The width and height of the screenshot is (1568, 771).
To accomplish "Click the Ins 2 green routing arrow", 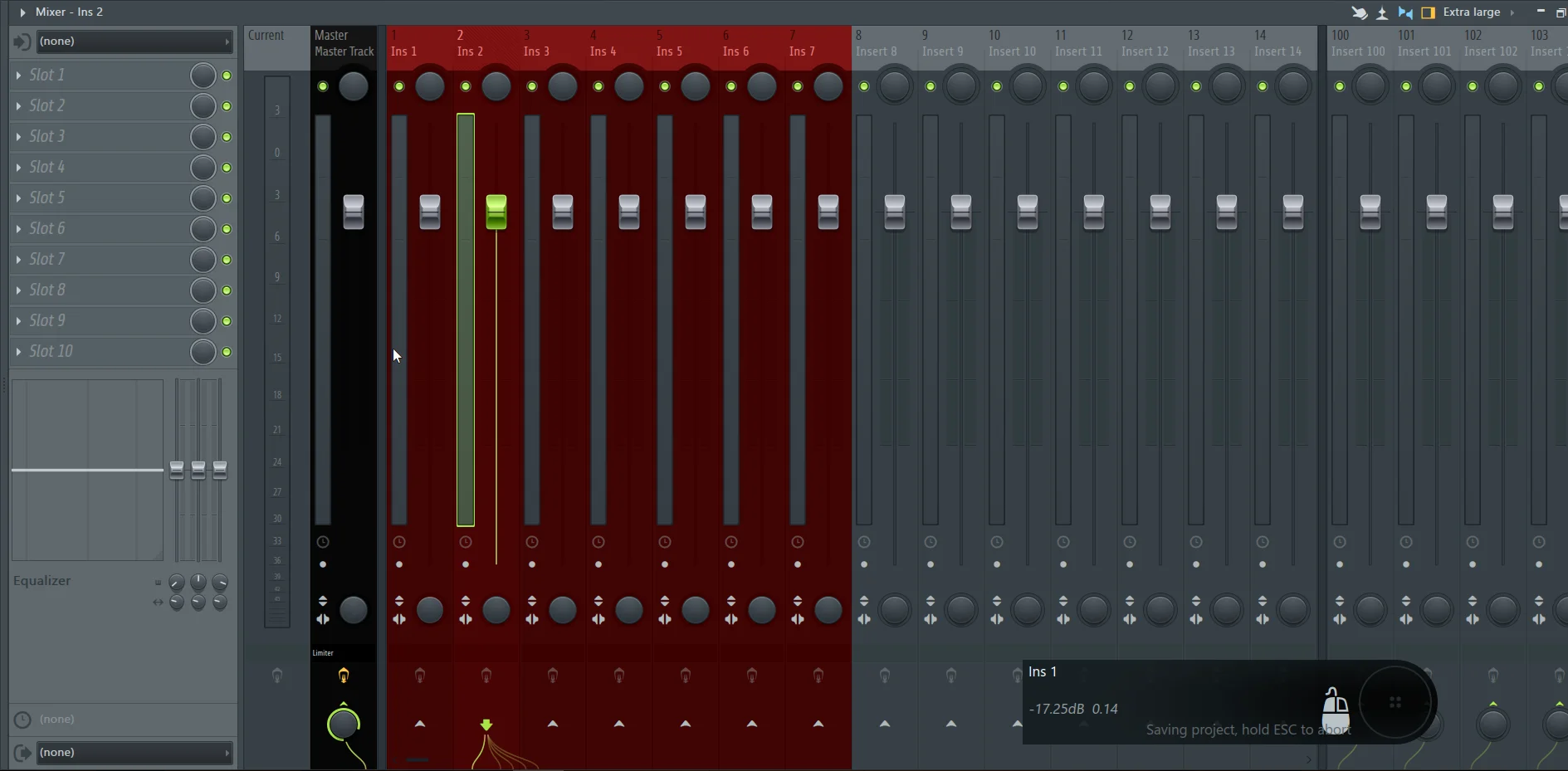I will pyautogui.click(x=486, y=725).
